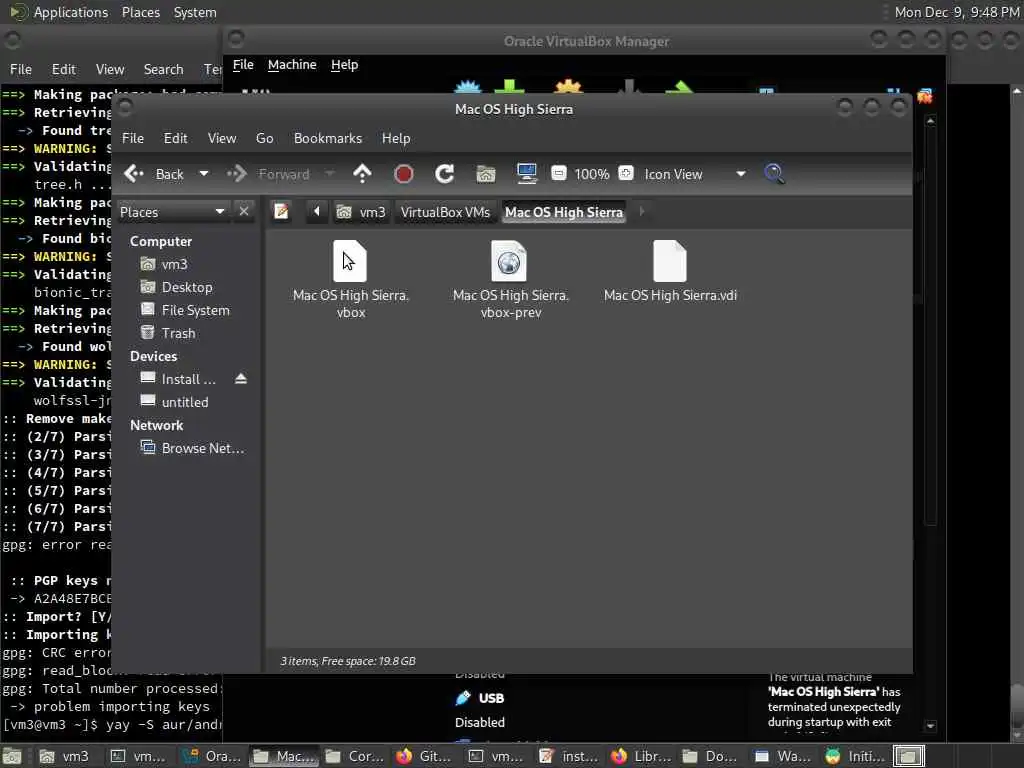Click USB settings in VirtualBox details
This screenshot has width=1024, height=768.
(491, 698)
